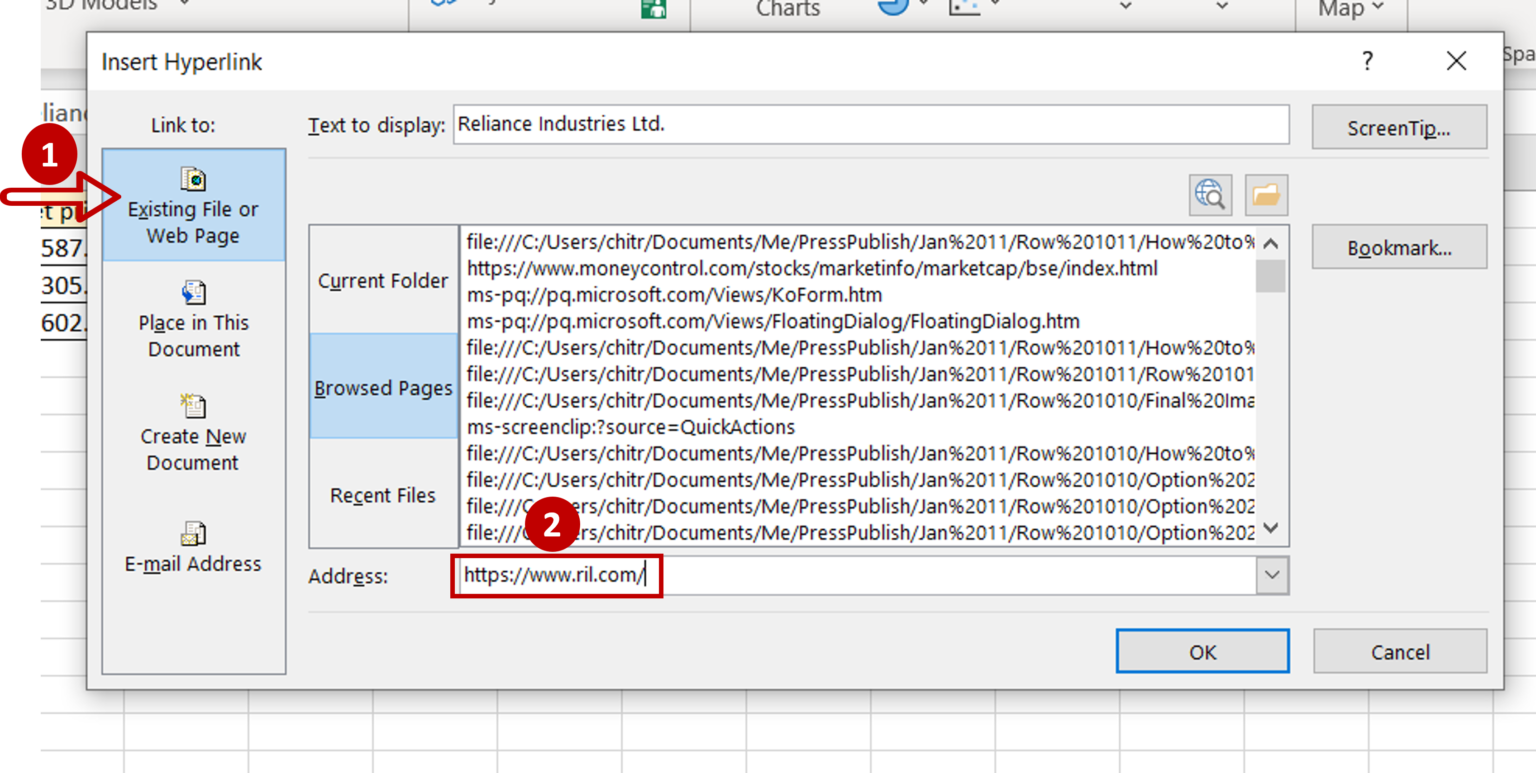Select the KoForm.htm entry
The width and height of the screenshot is (1536, 773).
(674, 295)
